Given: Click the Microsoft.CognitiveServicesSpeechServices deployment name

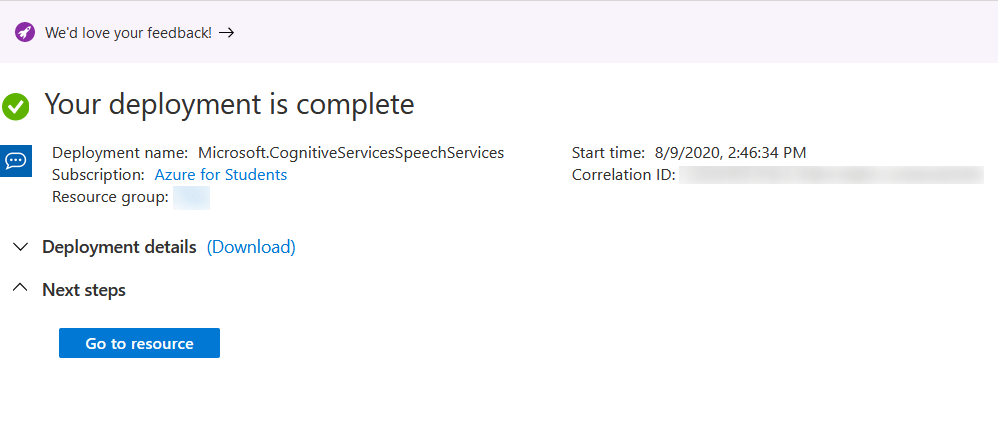Looking at the screenshot, I should pyautogui.click(x=351, y=153).
